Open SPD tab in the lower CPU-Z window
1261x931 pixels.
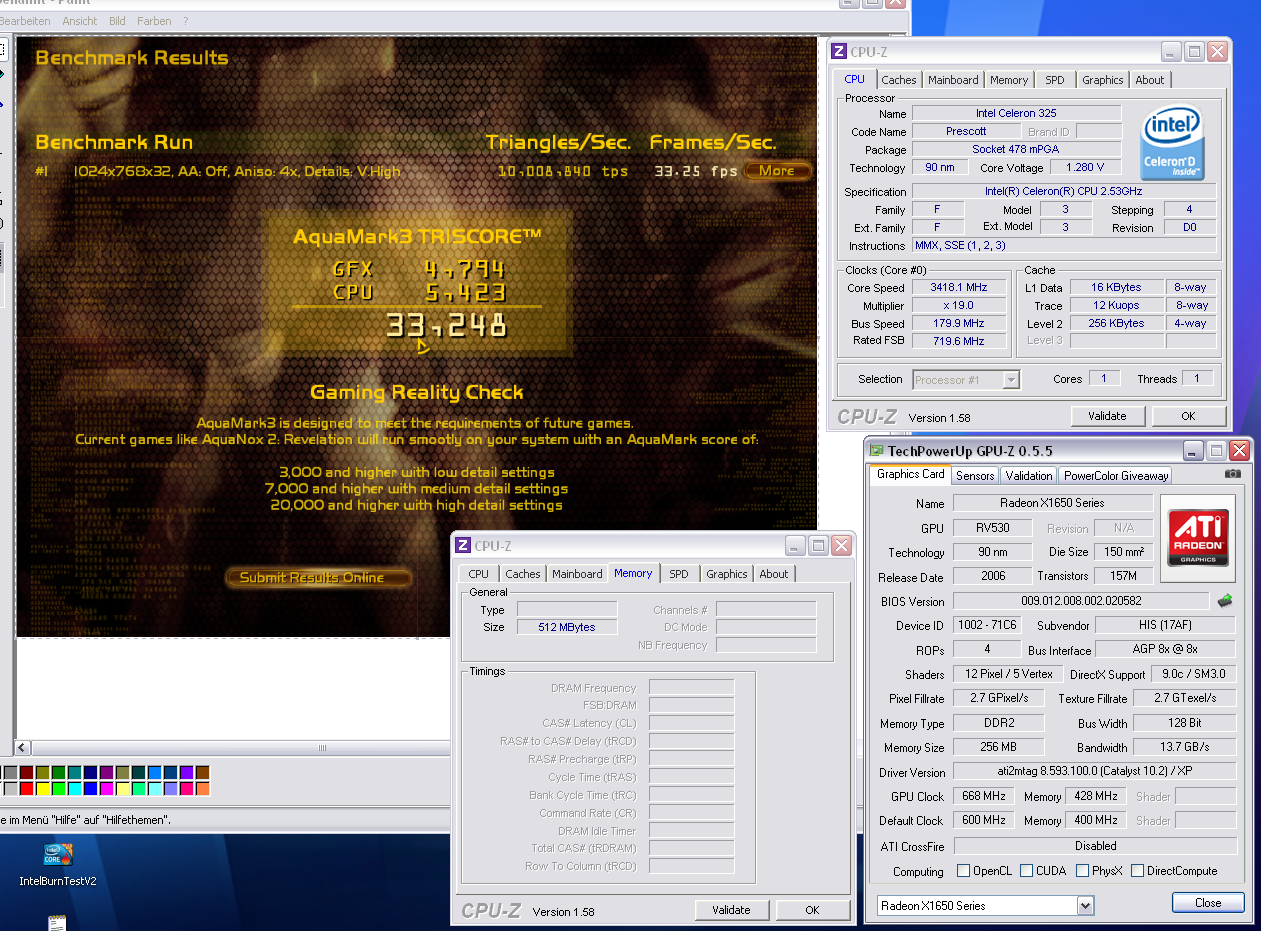click(x=679, y=574)
